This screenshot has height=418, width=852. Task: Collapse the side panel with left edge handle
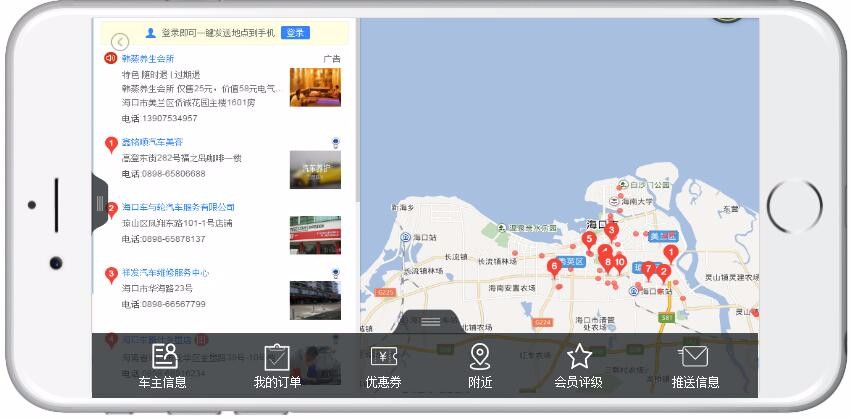99,203
